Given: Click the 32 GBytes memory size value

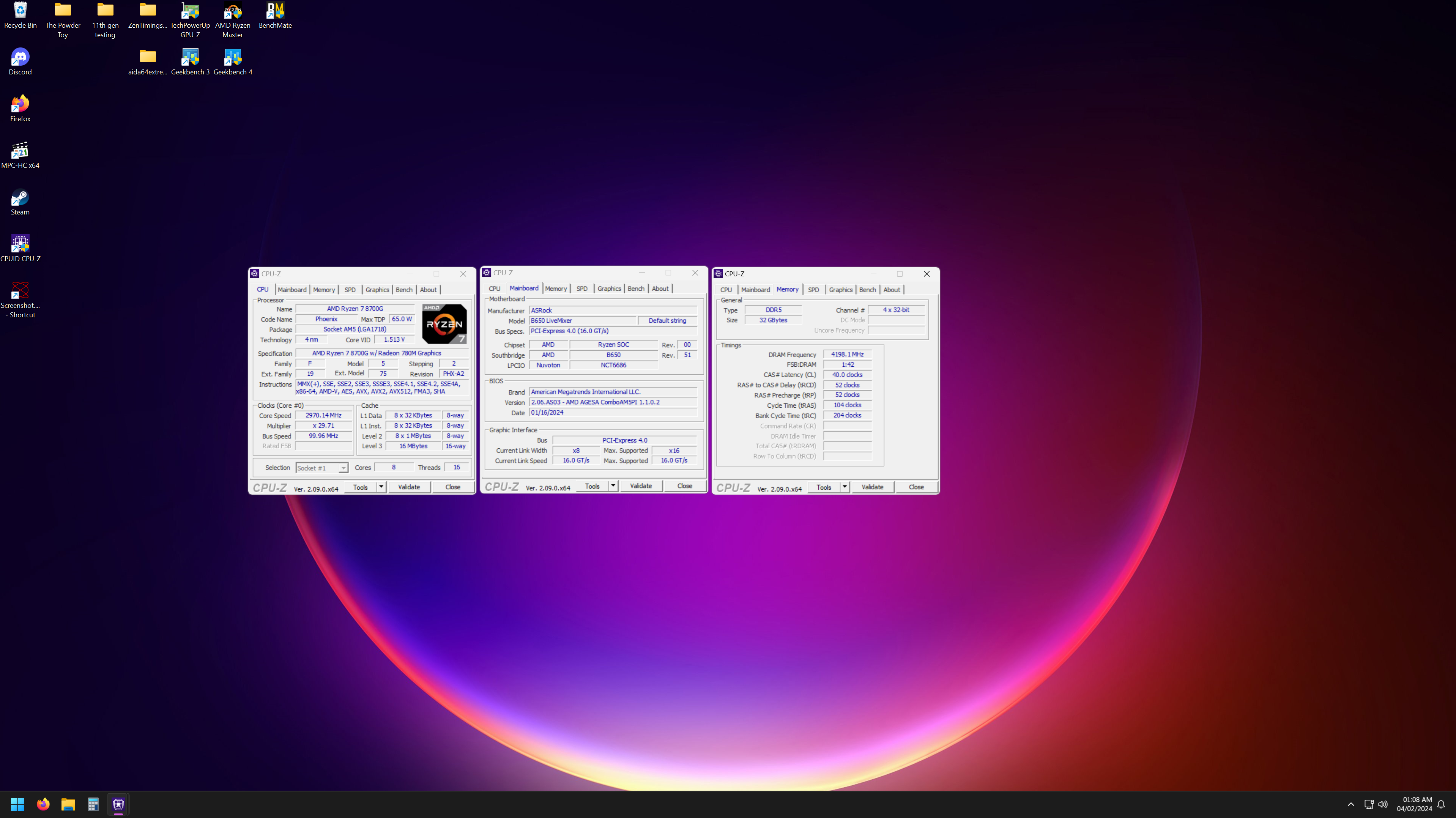Looking at the screenshot, I should 773,320.
